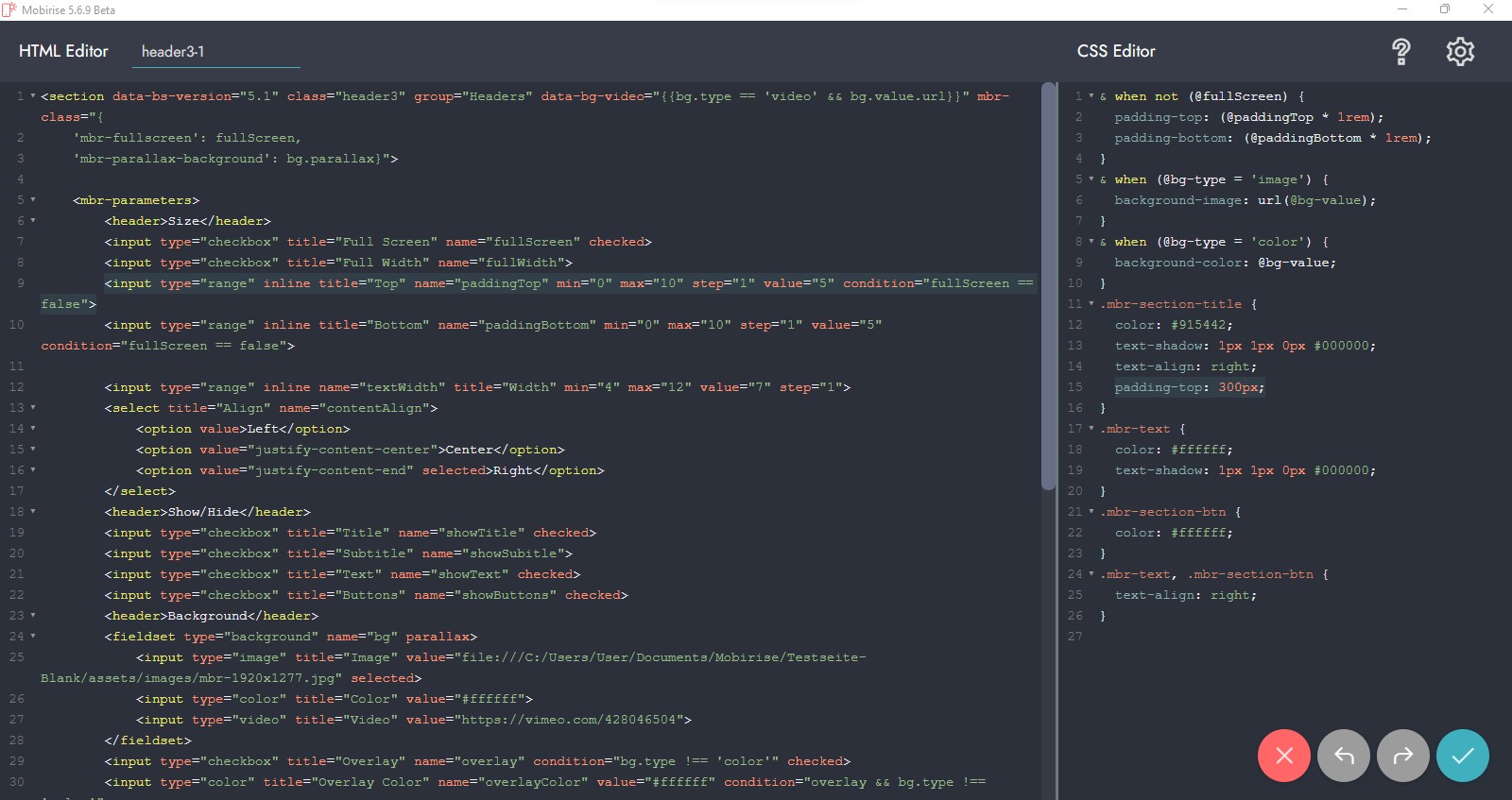The height and width of the screenshot is (800, 1512).
Task: Fold the .mbr-text rule at CSS line 17
Action: (x=1091, y=429)
